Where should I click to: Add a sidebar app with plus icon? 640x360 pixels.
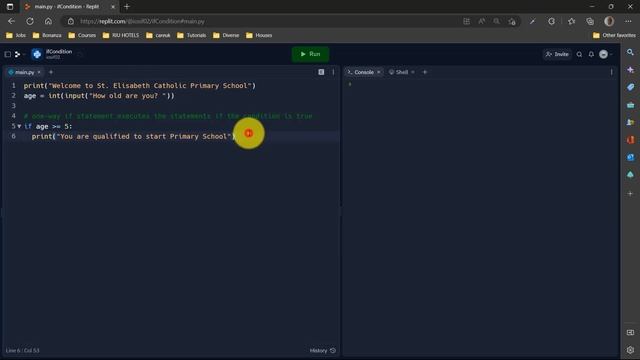[x=630, y=193]
